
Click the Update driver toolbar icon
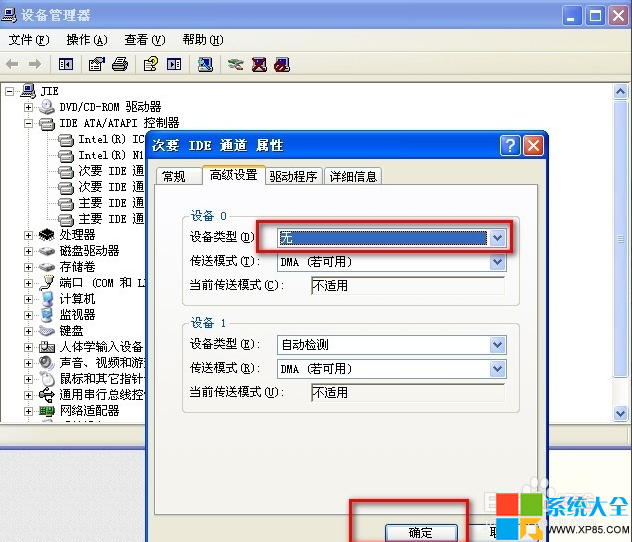coord(235,65)
